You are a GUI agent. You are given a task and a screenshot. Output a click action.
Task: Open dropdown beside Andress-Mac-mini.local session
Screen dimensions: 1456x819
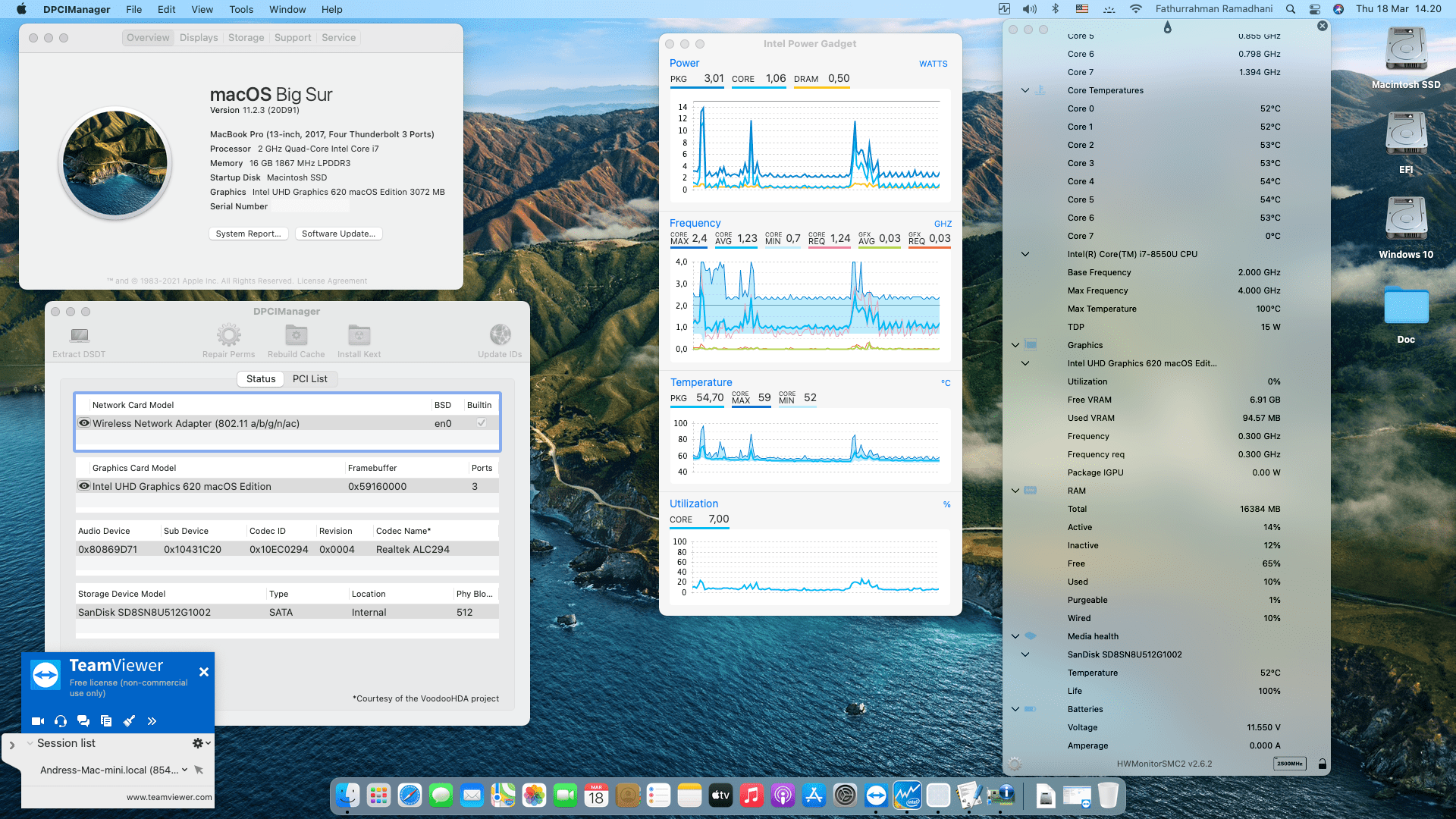click(184, 770)
